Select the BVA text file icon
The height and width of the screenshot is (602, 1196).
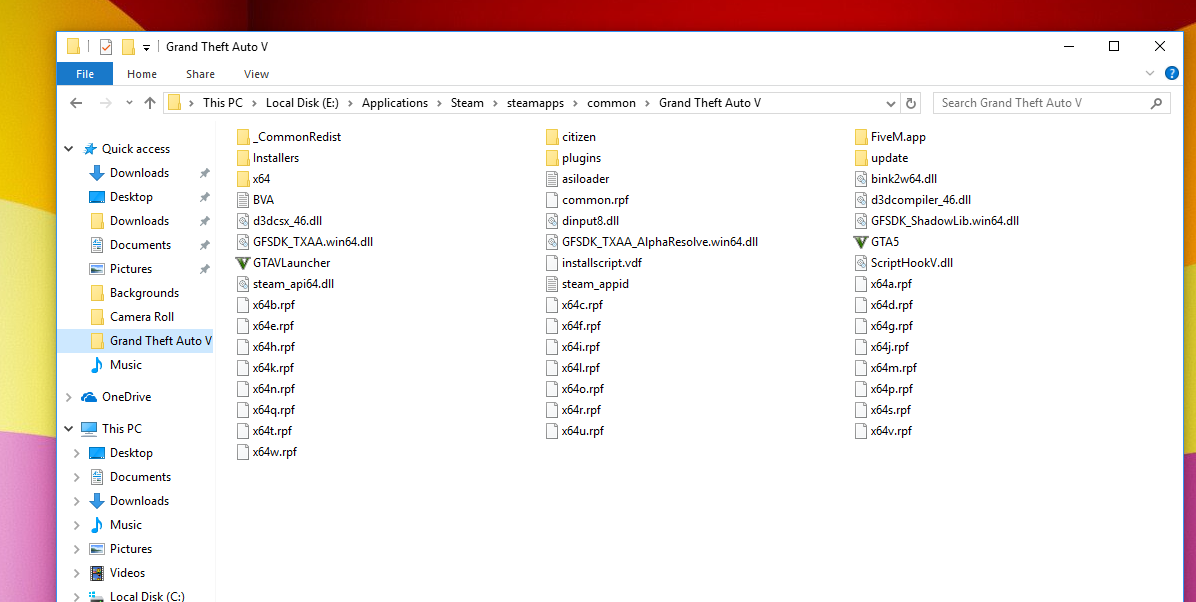(x=243, y=200)
